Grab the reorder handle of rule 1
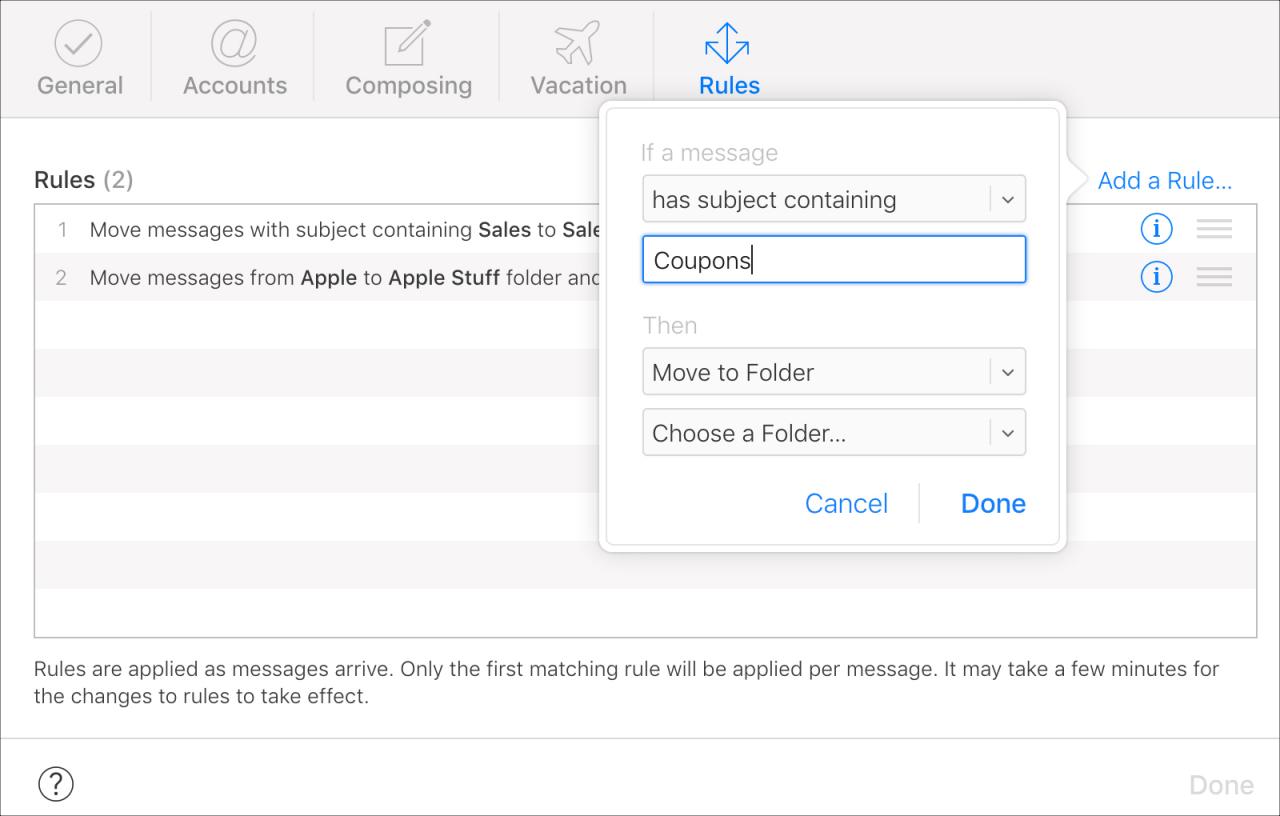Viewport: 1280px width, 816px height. (1214, 229)
